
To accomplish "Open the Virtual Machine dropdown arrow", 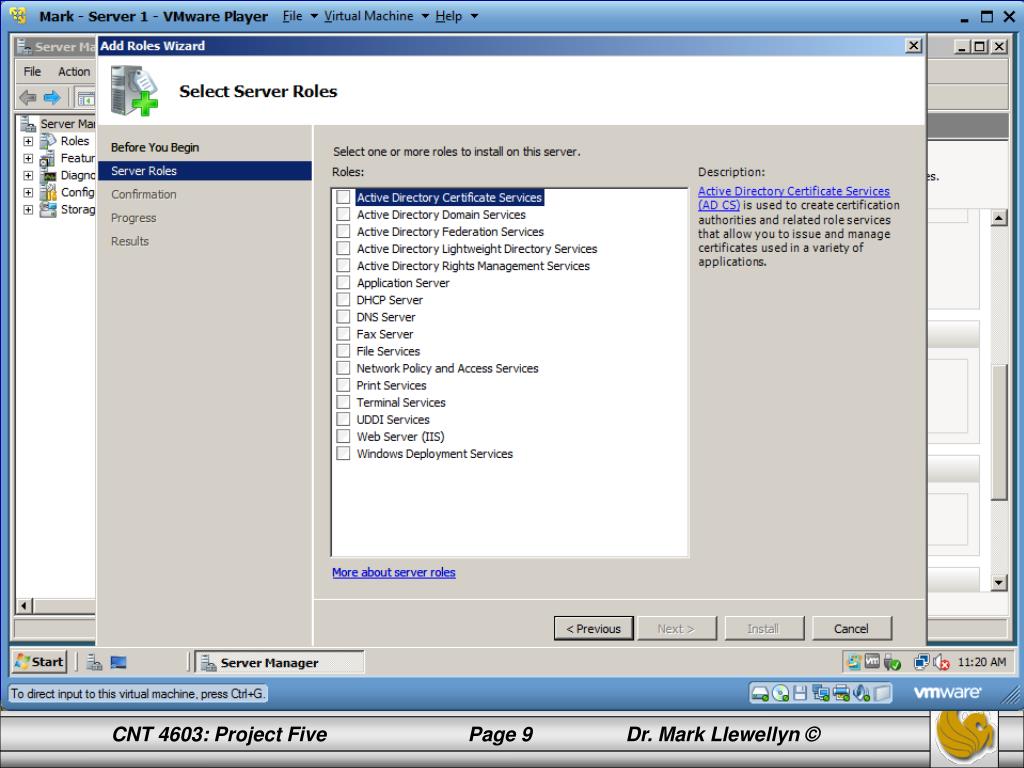I will tap(424, 16).
